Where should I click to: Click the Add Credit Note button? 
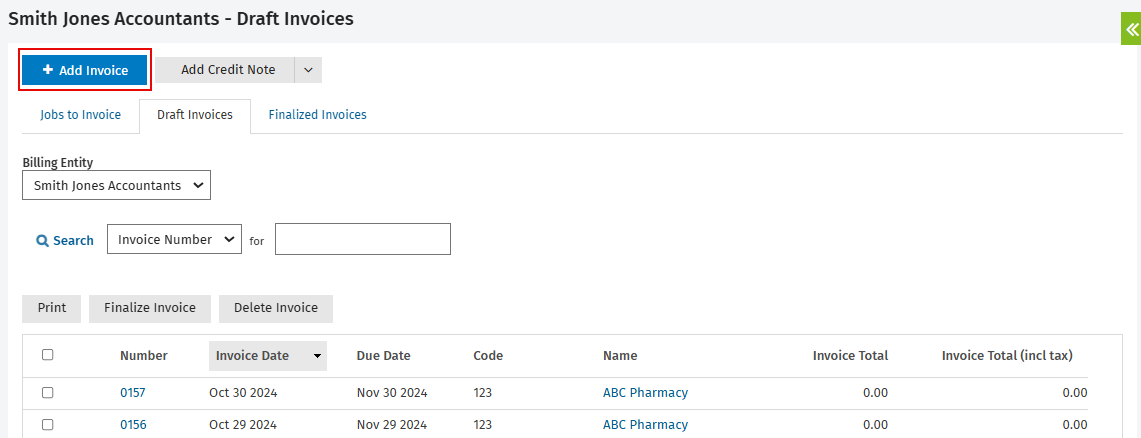pyautogui.click(x=225, y=70)
